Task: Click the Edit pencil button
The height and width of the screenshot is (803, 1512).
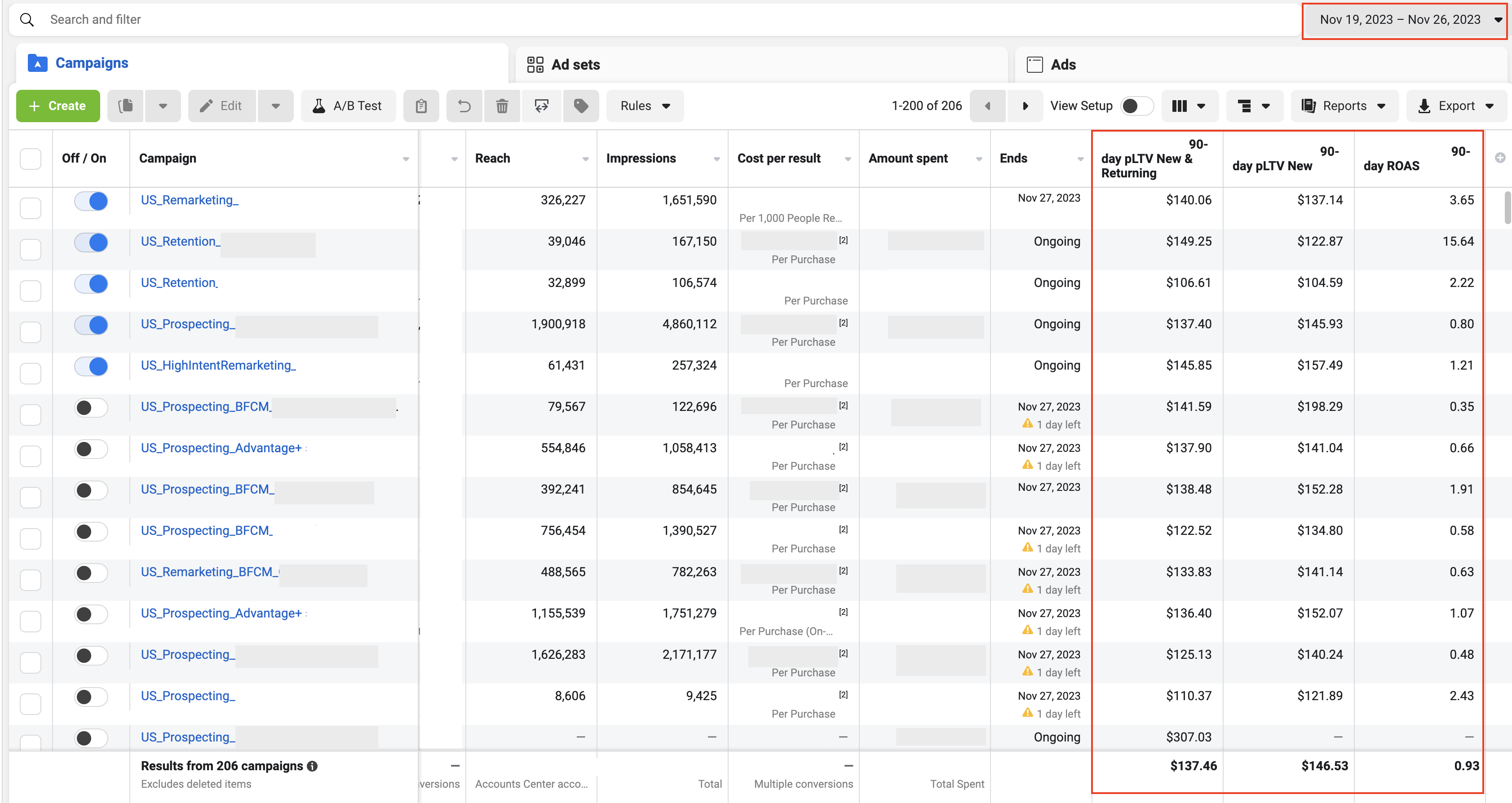Action: coord(221,106)
